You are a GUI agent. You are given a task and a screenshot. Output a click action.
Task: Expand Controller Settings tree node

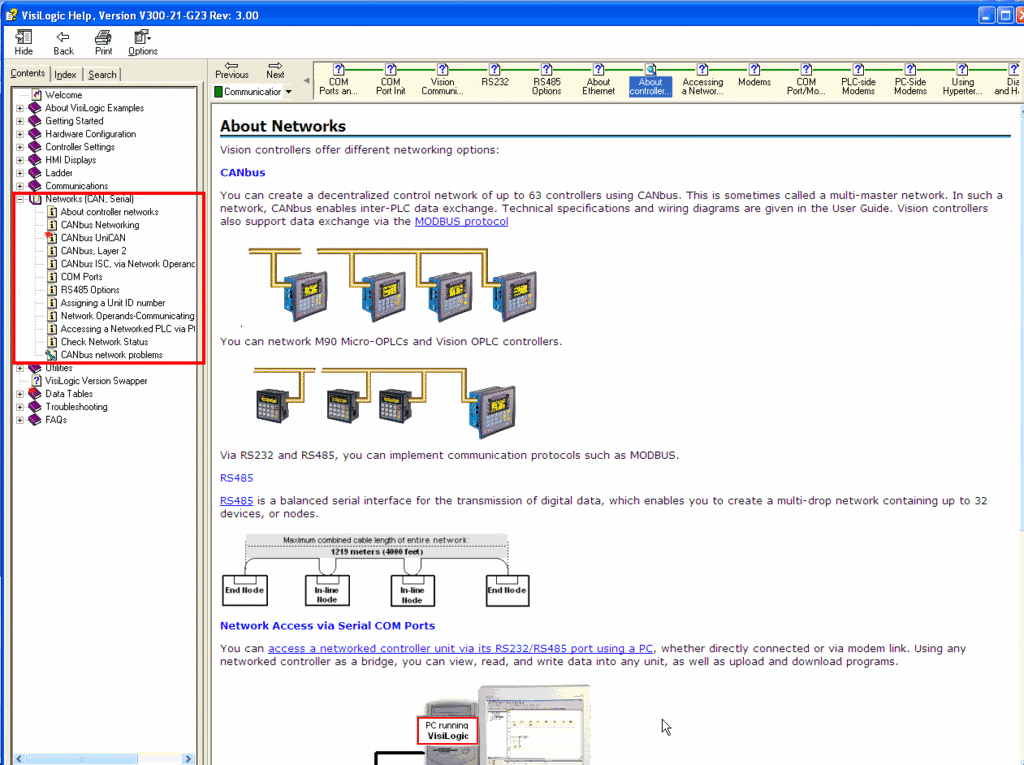[x=20, y=147]
